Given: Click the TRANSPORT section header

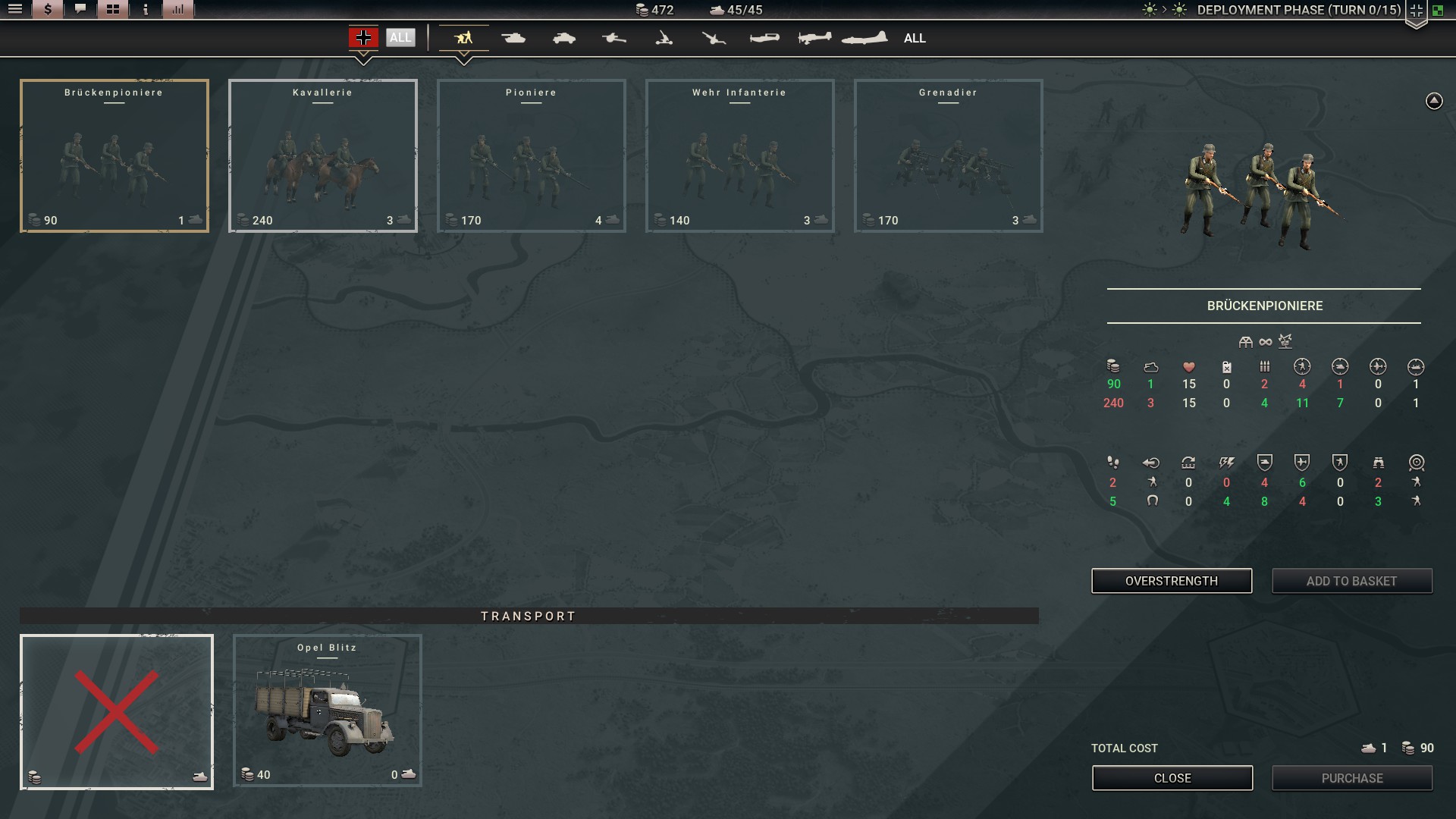Looking at the screenshot, I should pos(529,616).
